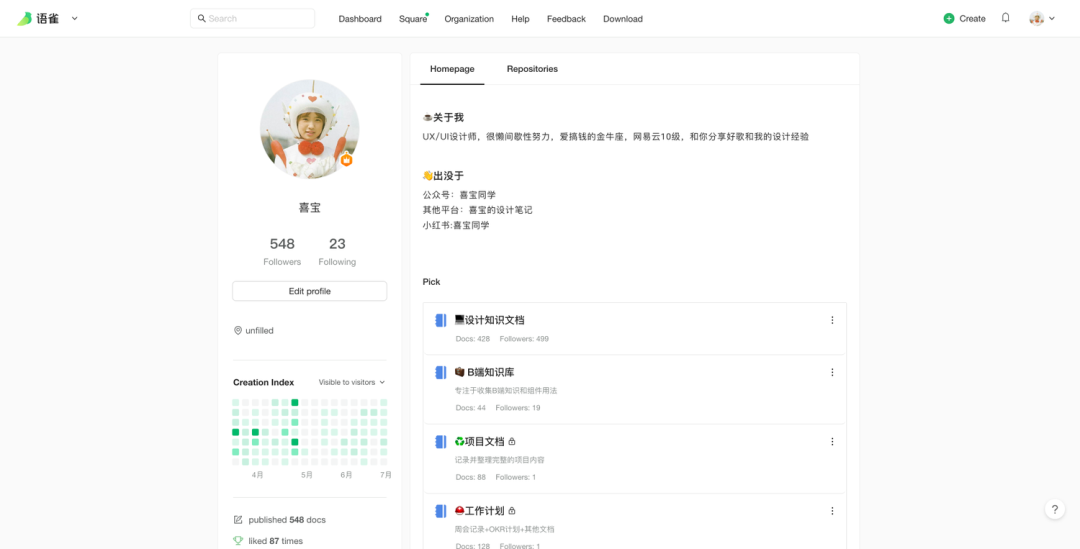This screenshot has height=549, width=1080.
Task: Click the Create button label
Action: pyautogui.click(x=973, y=19)
